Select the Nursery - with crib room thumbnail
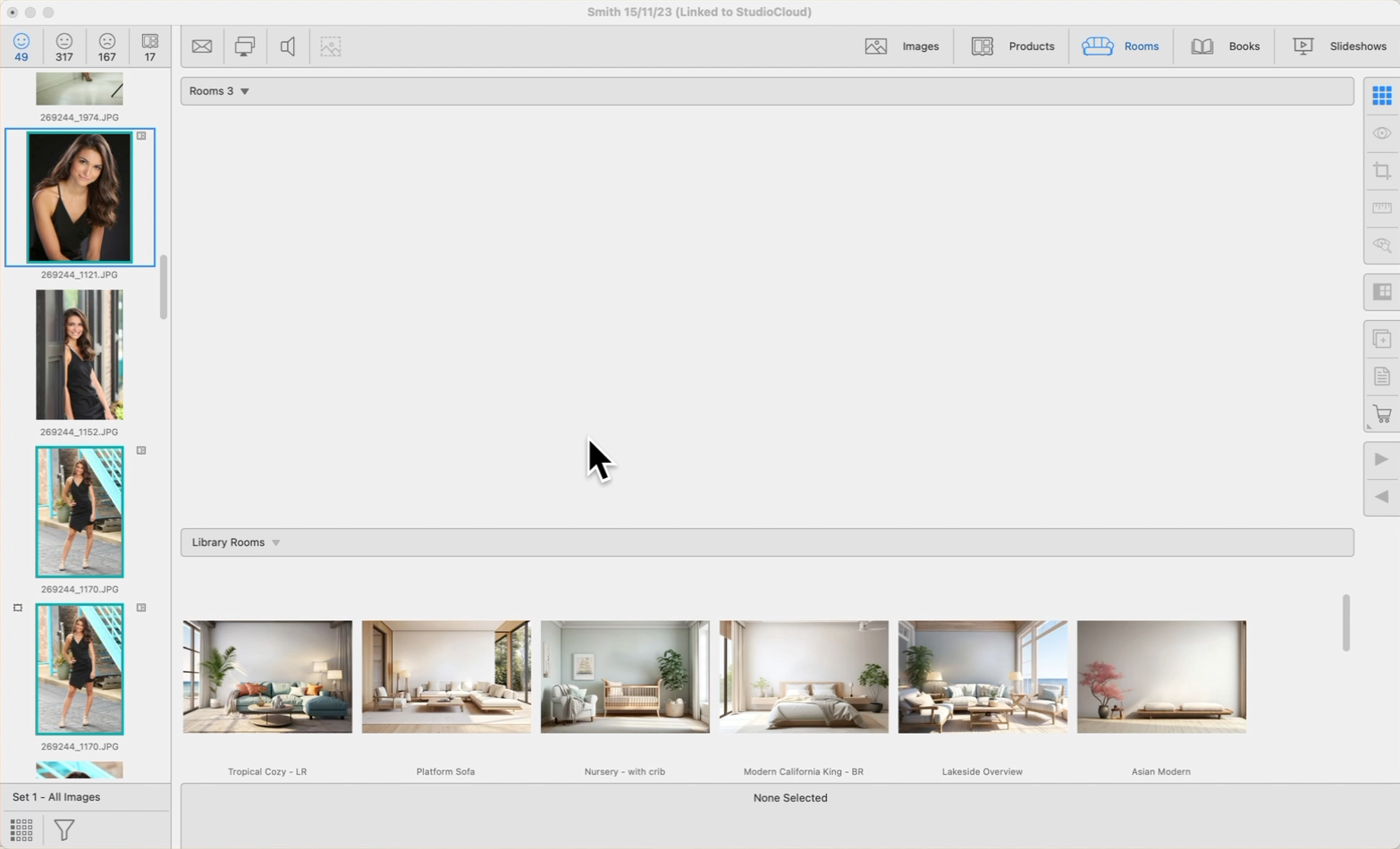 (625, 677)
